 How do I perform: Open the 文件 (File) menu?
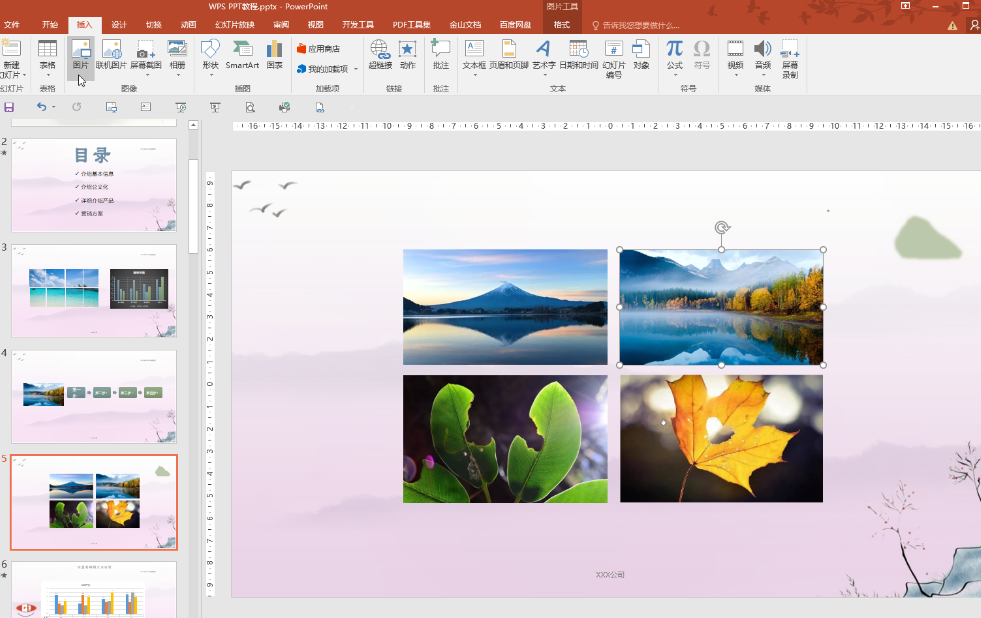[x=11, y=25]
